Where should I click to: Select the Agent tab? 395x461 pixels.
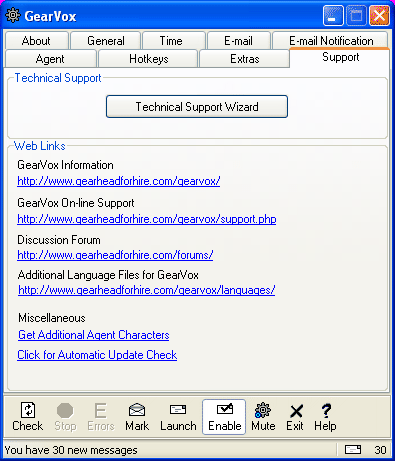coord(51,59)
